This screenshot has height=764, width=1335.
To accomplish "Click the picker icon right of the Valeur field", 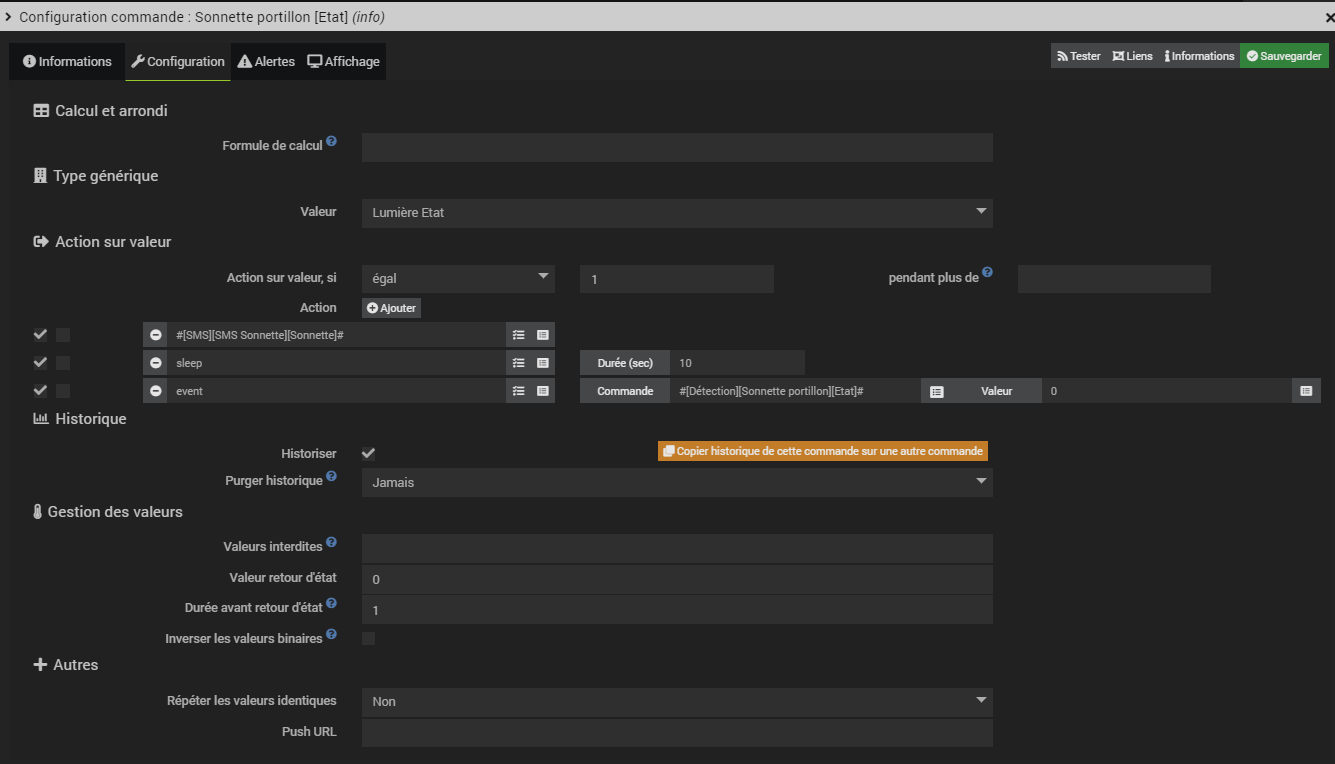I will 1305,391.
